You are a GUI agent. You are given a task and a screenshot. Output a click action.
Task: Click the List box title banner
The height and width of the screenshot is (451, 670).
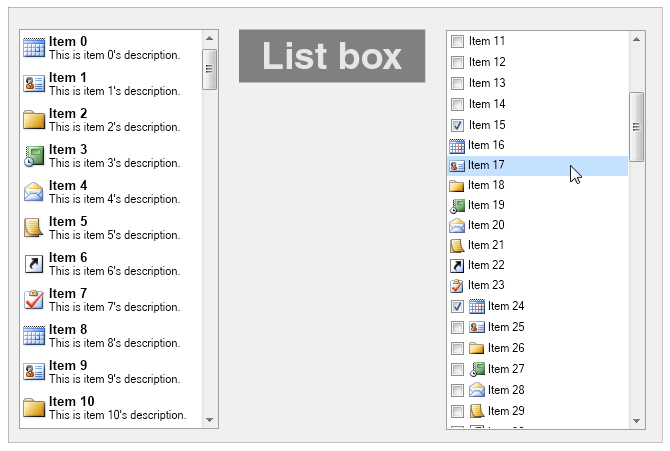(x=332, y=56)
